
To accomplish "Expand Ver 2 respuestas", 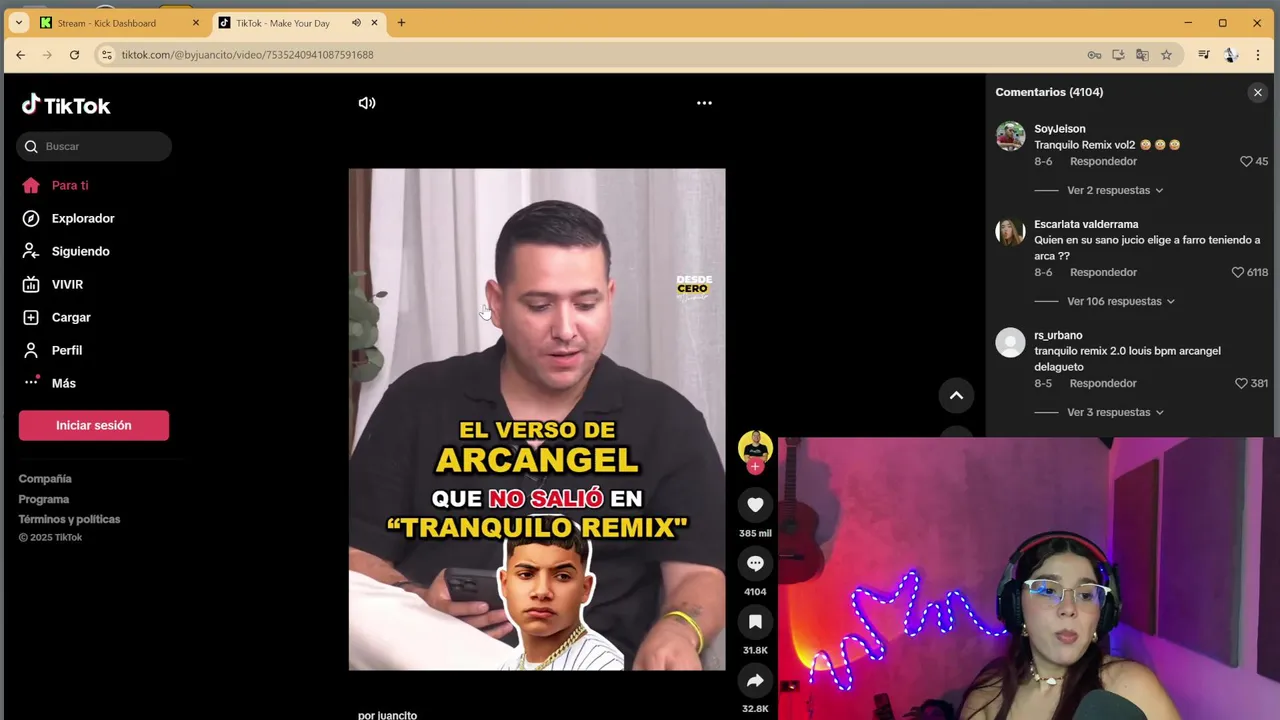I will (1115, 190).
